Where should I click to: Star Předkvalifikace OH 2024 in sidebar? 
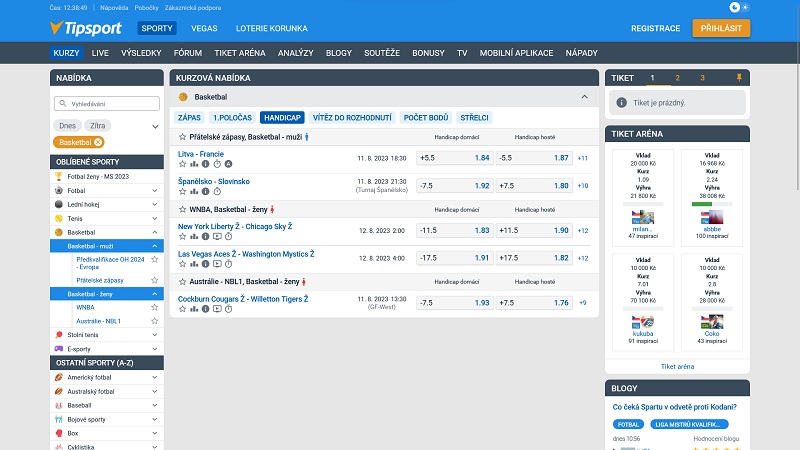(155, 259)
